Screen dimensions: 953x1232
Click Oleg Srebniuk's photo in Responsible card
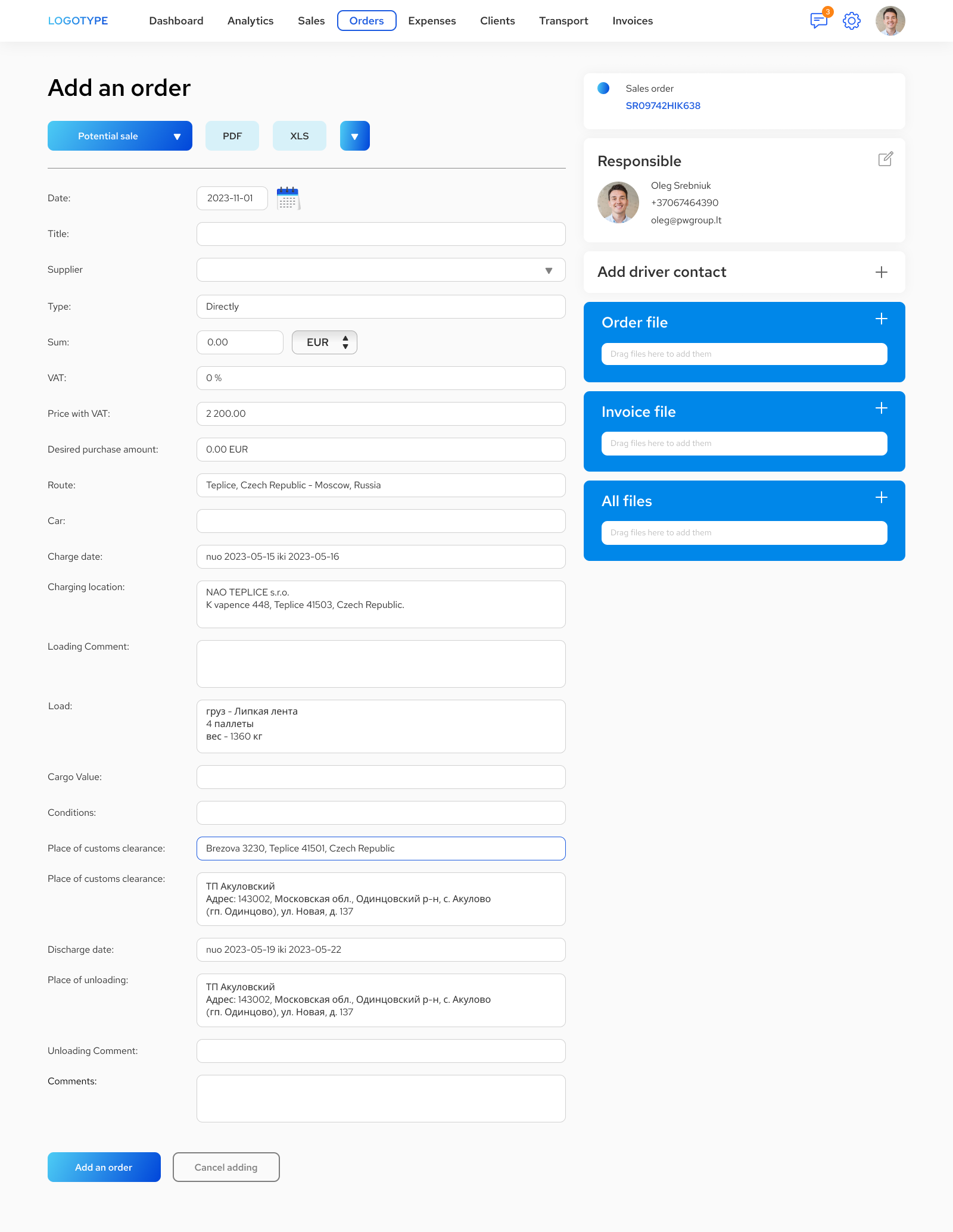pyautogui.click(x=618, y=202)
